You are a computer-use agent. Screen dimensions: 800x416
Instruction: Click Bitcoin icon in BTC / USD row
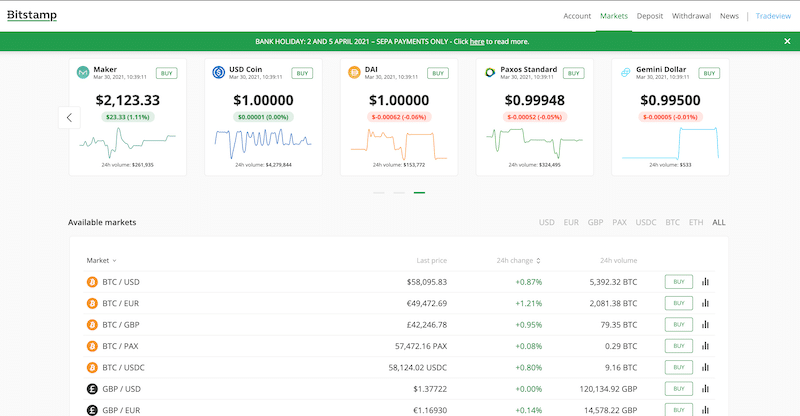[x=92, y=282]
